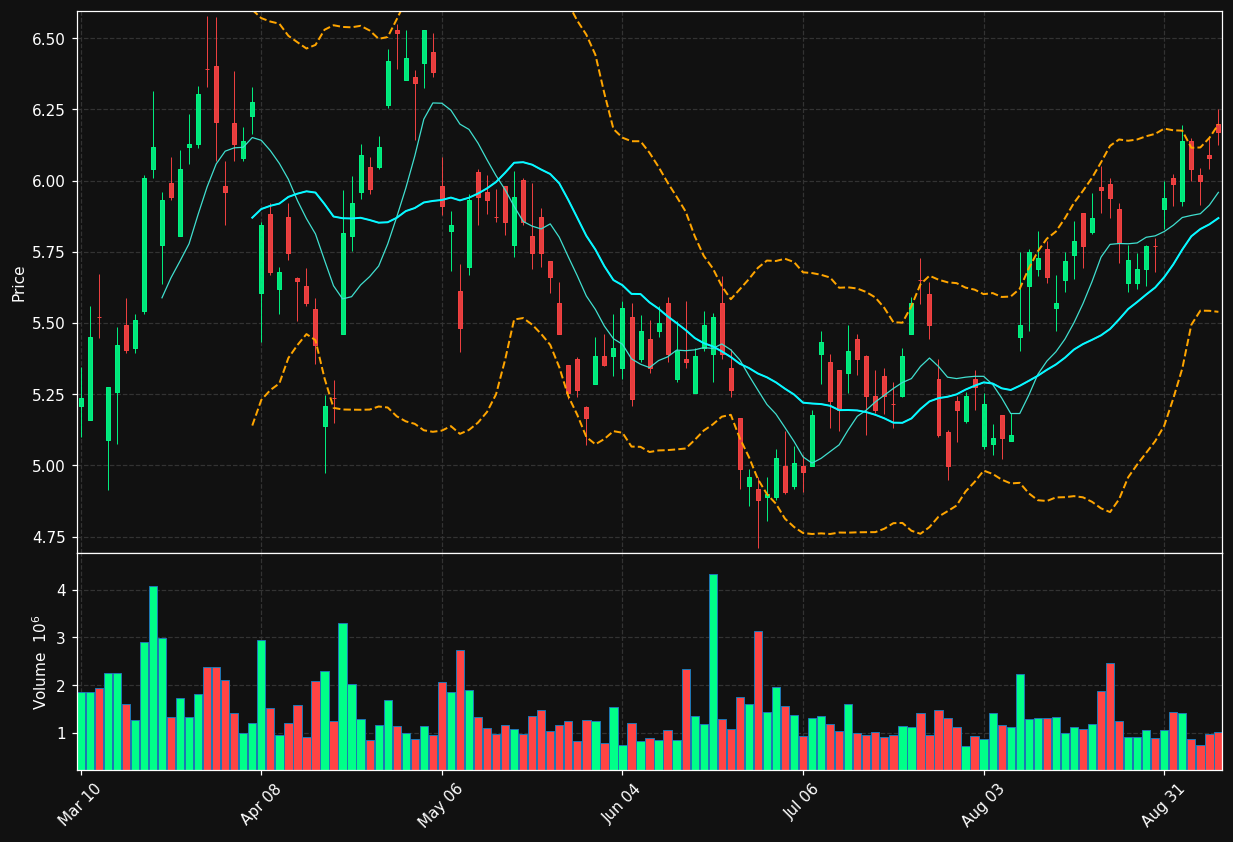
Task: Select the "Apr 08" date axis label
Action: click(259, 806)
